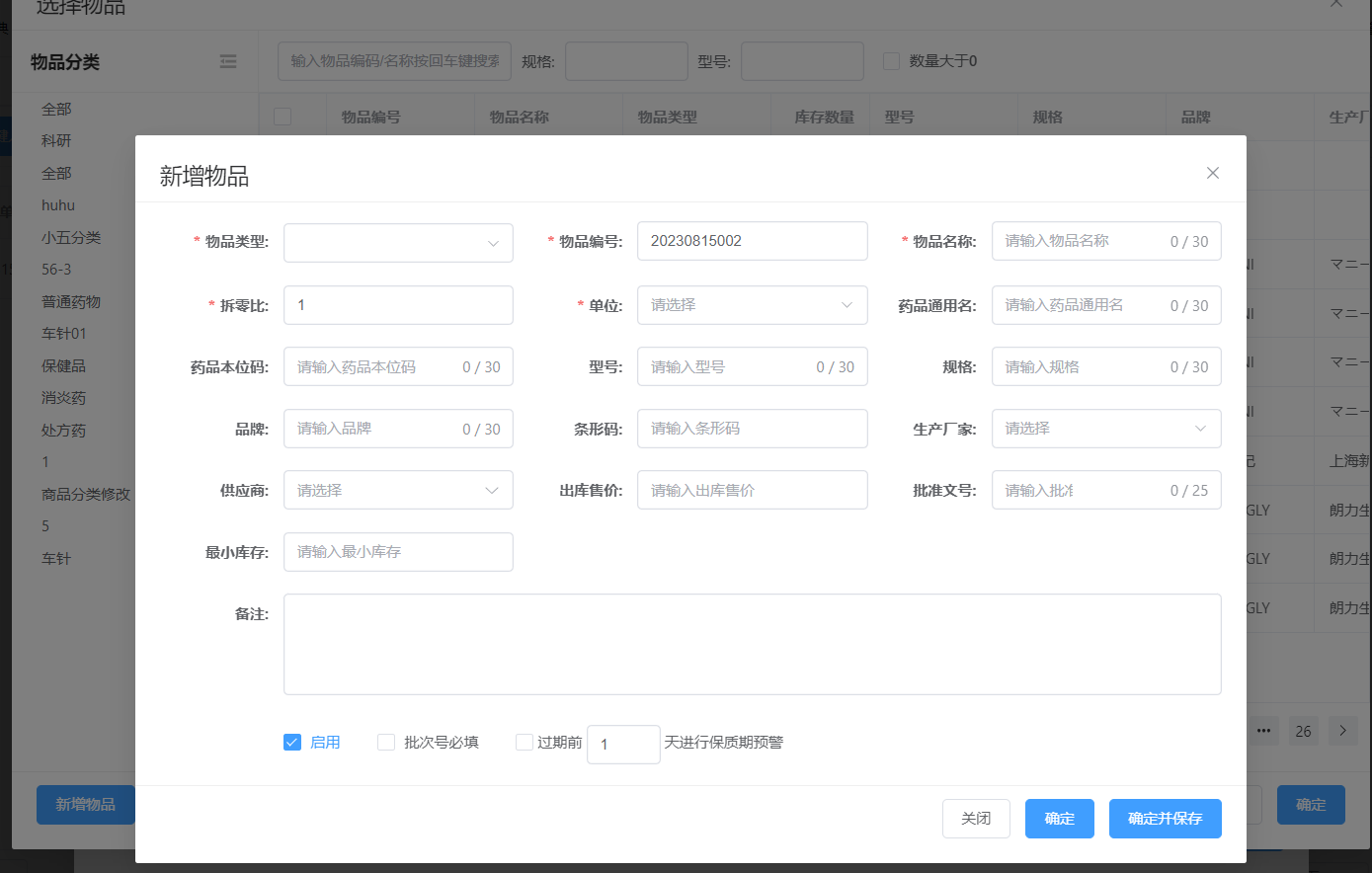Image resolution: width=1372 pixels, height=873 pixels.
Task: Jump to page 26
Action: coord(1304,731)
